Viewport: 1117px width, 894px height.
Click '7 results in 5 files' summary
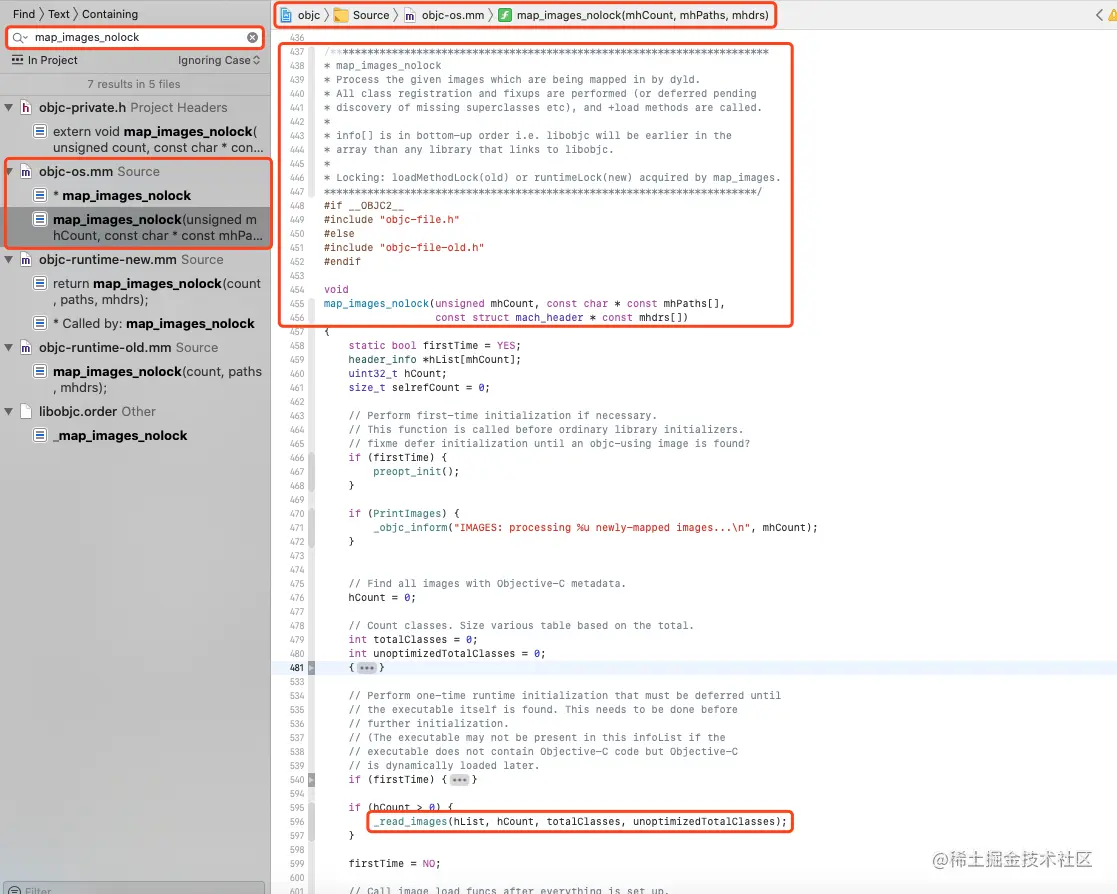tap(134, 84)
